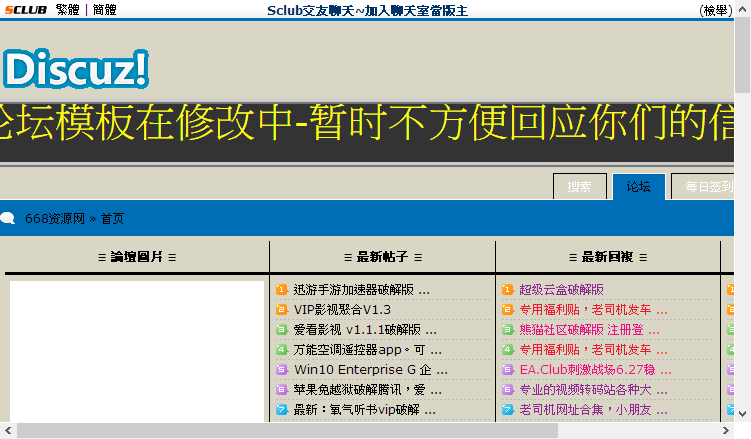
Task: Click the SCLUB logo at top left
Action: [x=26, y=10]
